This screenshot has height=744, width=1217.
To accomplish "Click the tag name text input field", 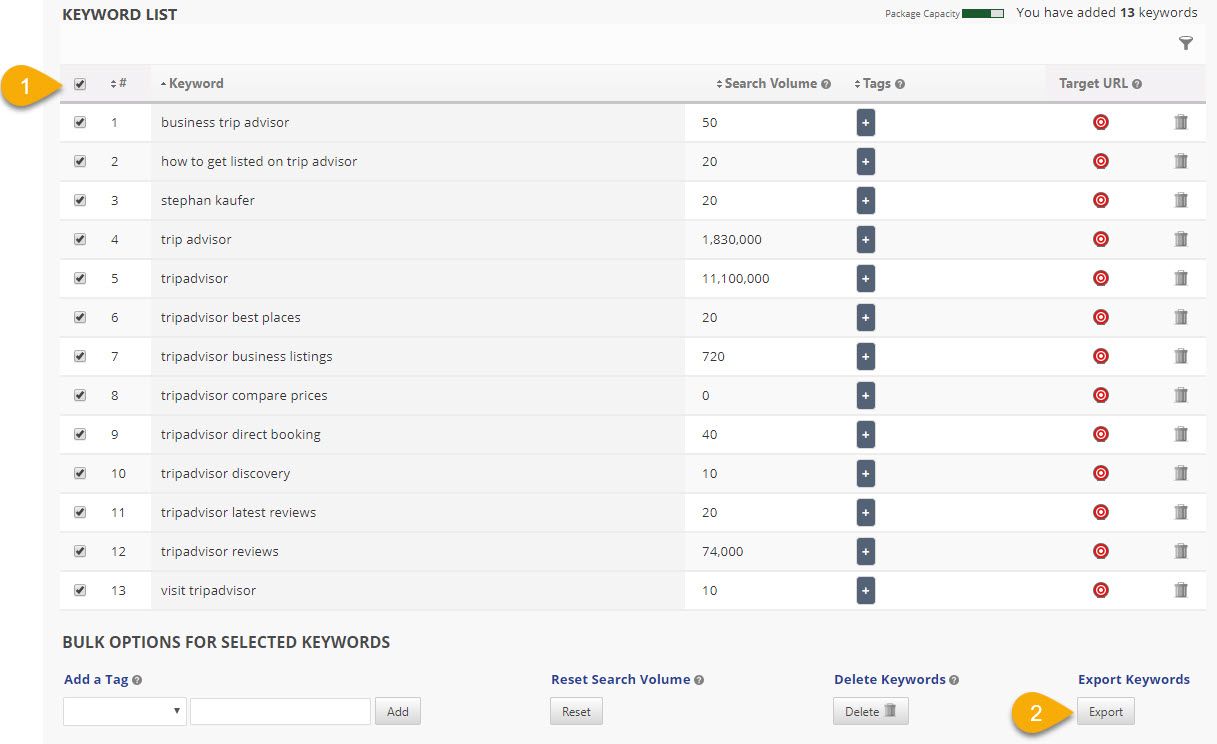I will click(280, 711).
